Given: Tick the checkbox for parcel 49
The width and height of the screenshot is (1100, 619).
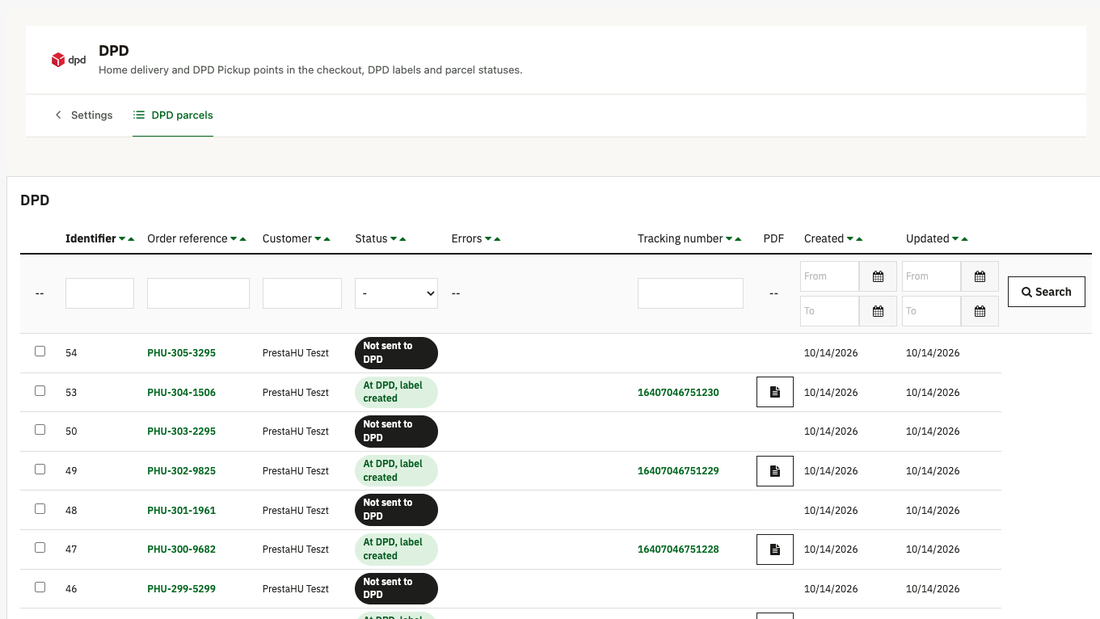Looking at the screenshot, I should tap(40, 469).
